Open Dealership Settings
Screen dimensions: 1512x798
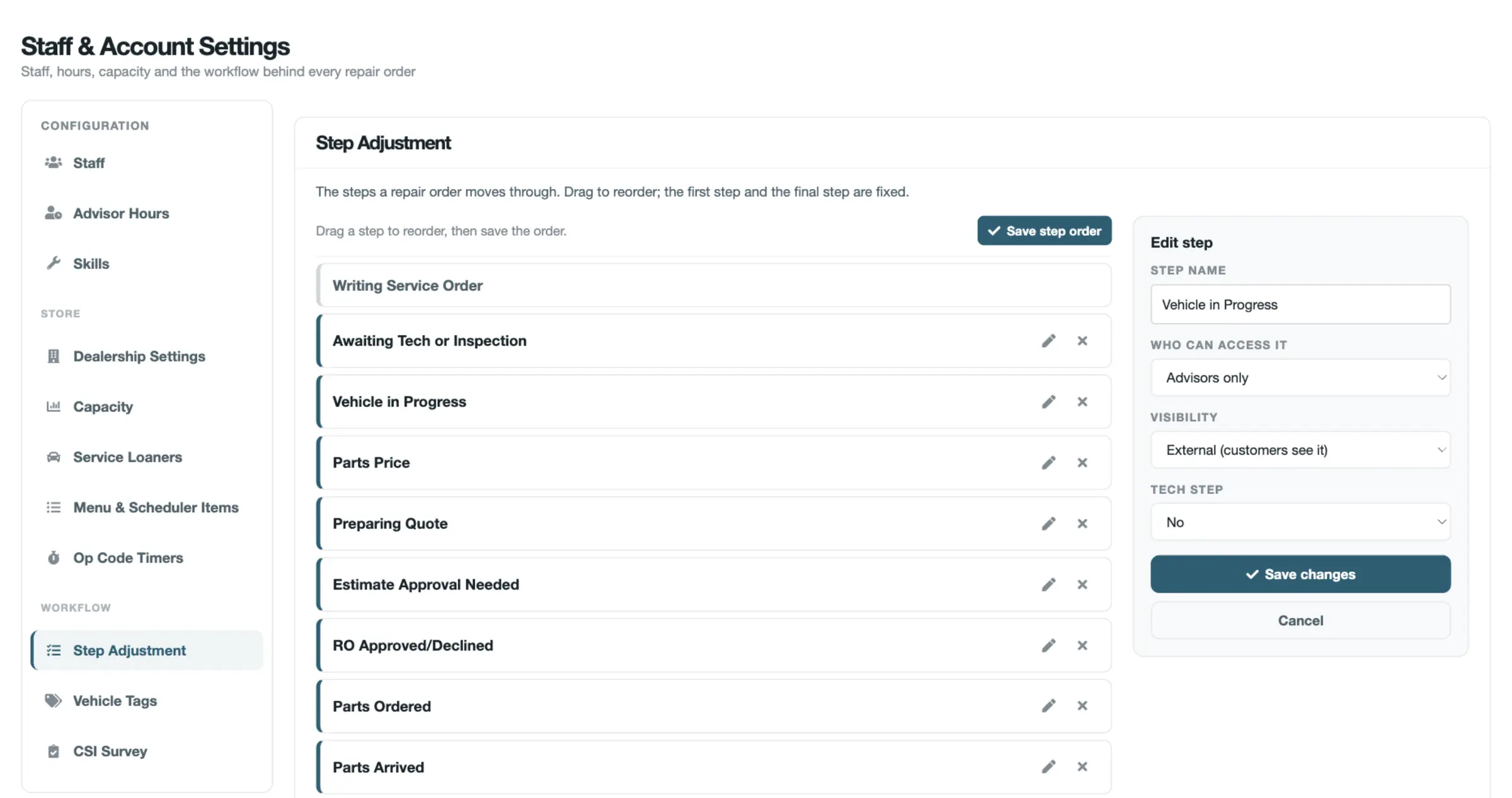point(147,356)
